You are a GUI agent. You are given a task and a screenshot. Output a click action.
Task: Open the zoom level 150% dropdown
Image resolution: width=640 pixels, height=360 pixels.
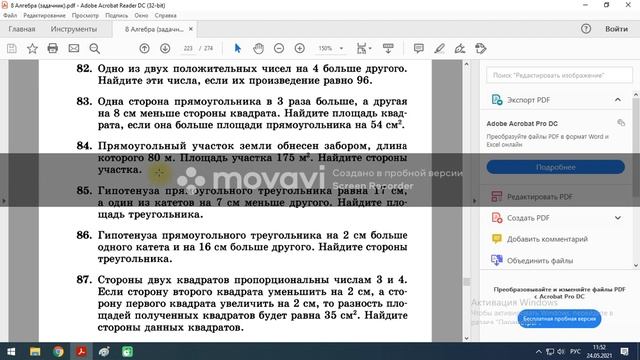pos(341,49)
